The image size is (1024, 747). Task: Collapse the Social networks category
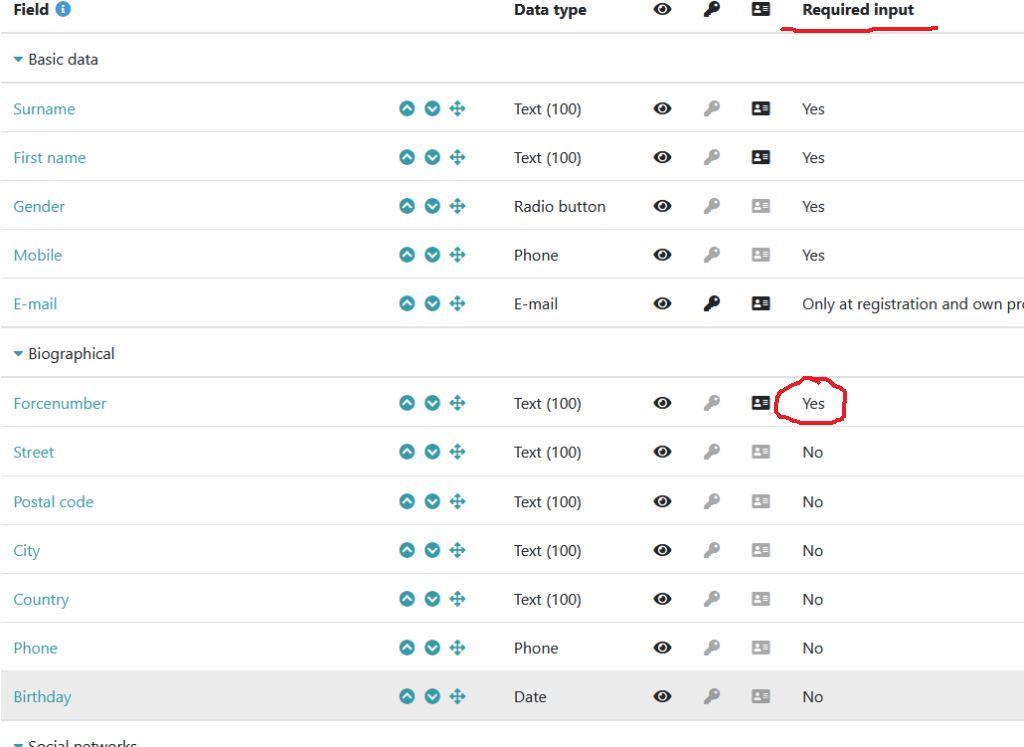tap(18, 743)
